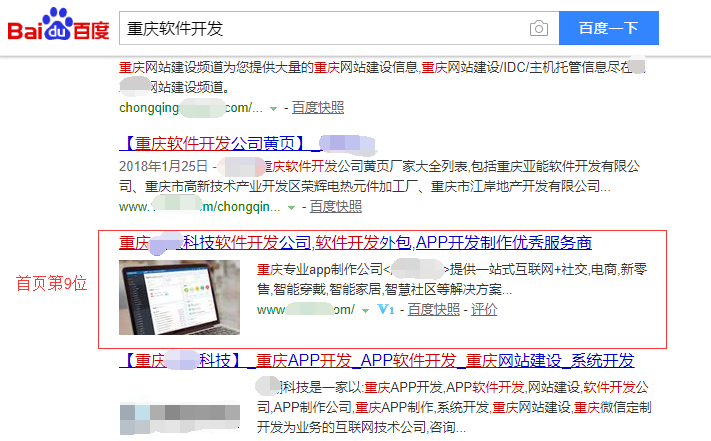
Task: Click snippet text 重庆专业app制作公司
Action: pyautogui.click(x=320, y=270)
